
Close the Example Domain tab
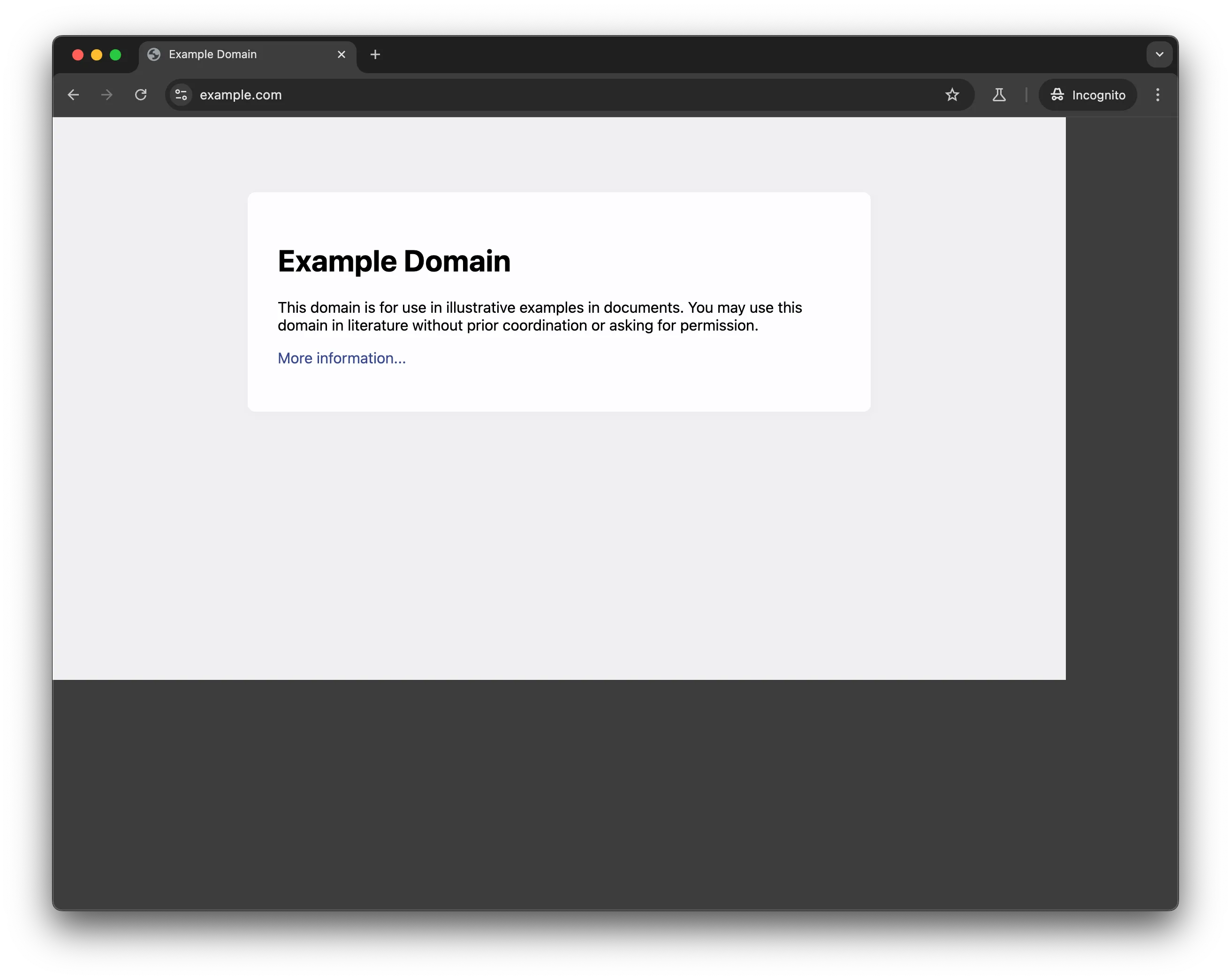[342, 54]
